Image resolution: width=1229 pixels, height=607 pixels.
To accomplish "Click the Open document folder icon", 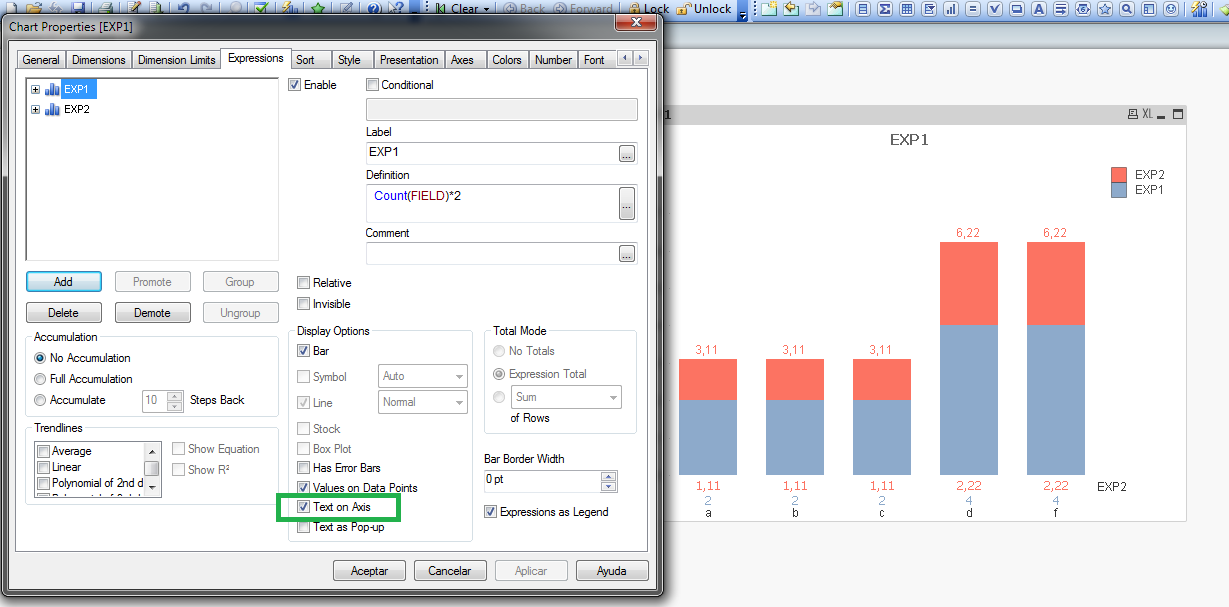I will tap(34, 8).
